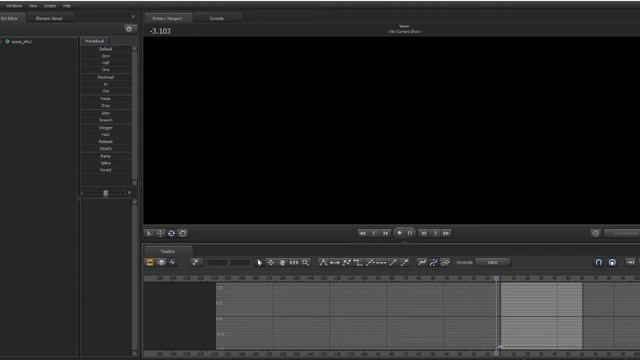Switch to the Primary Viewport tab

tap(167, 18)
